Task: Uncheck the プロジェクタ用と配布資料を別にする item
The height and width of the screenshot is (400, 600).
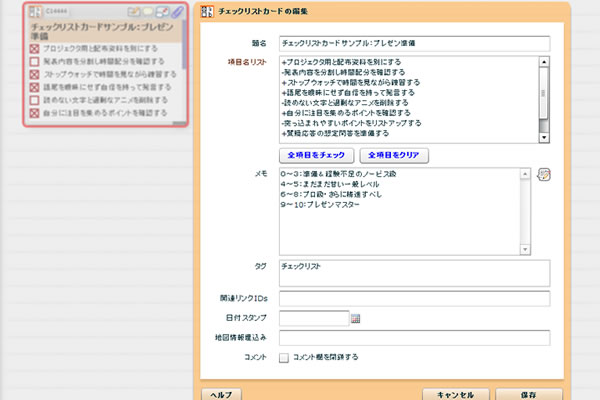Action: pos(36,47)
